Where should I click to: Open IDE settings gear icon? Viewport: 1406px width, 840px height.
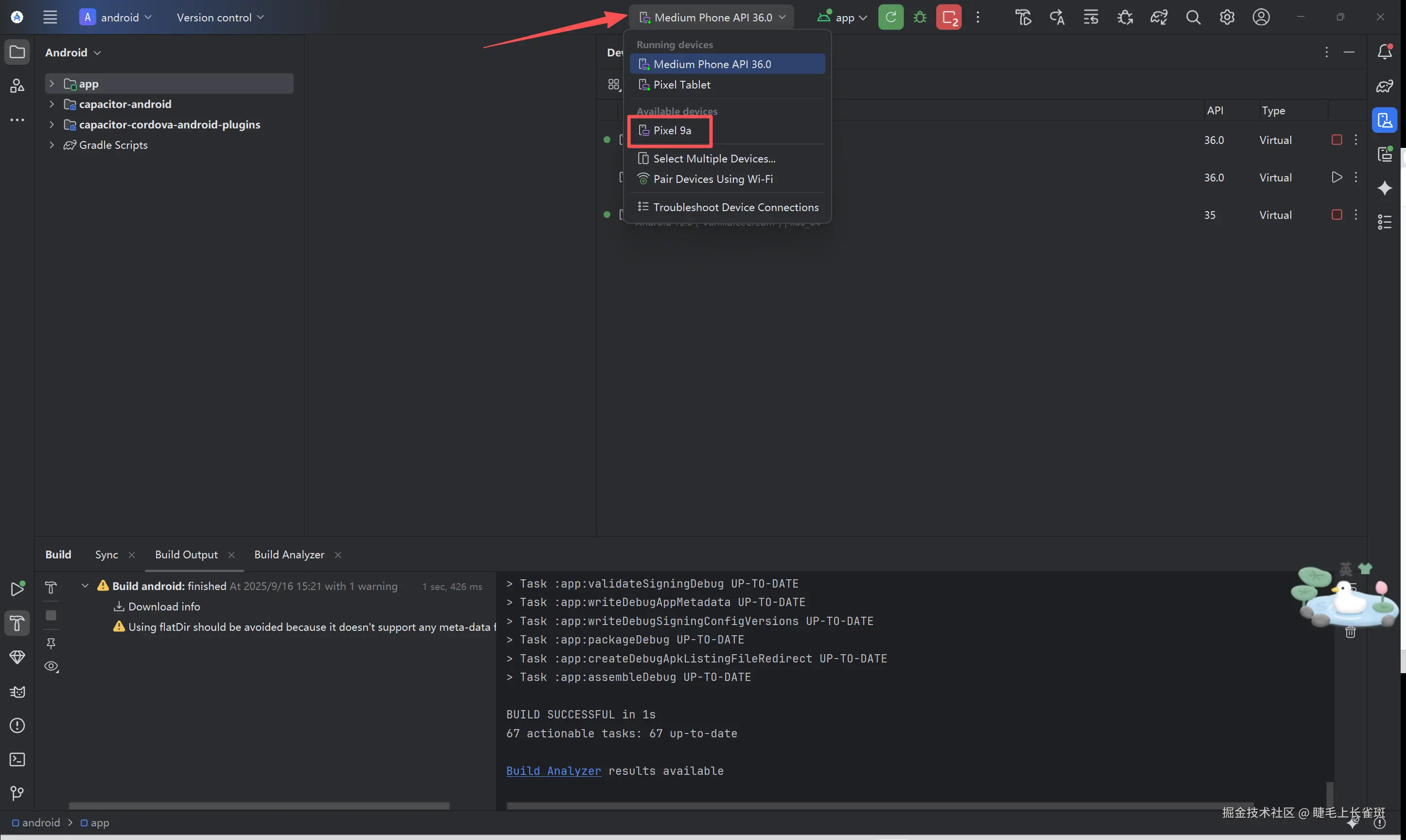point(1227,17)
